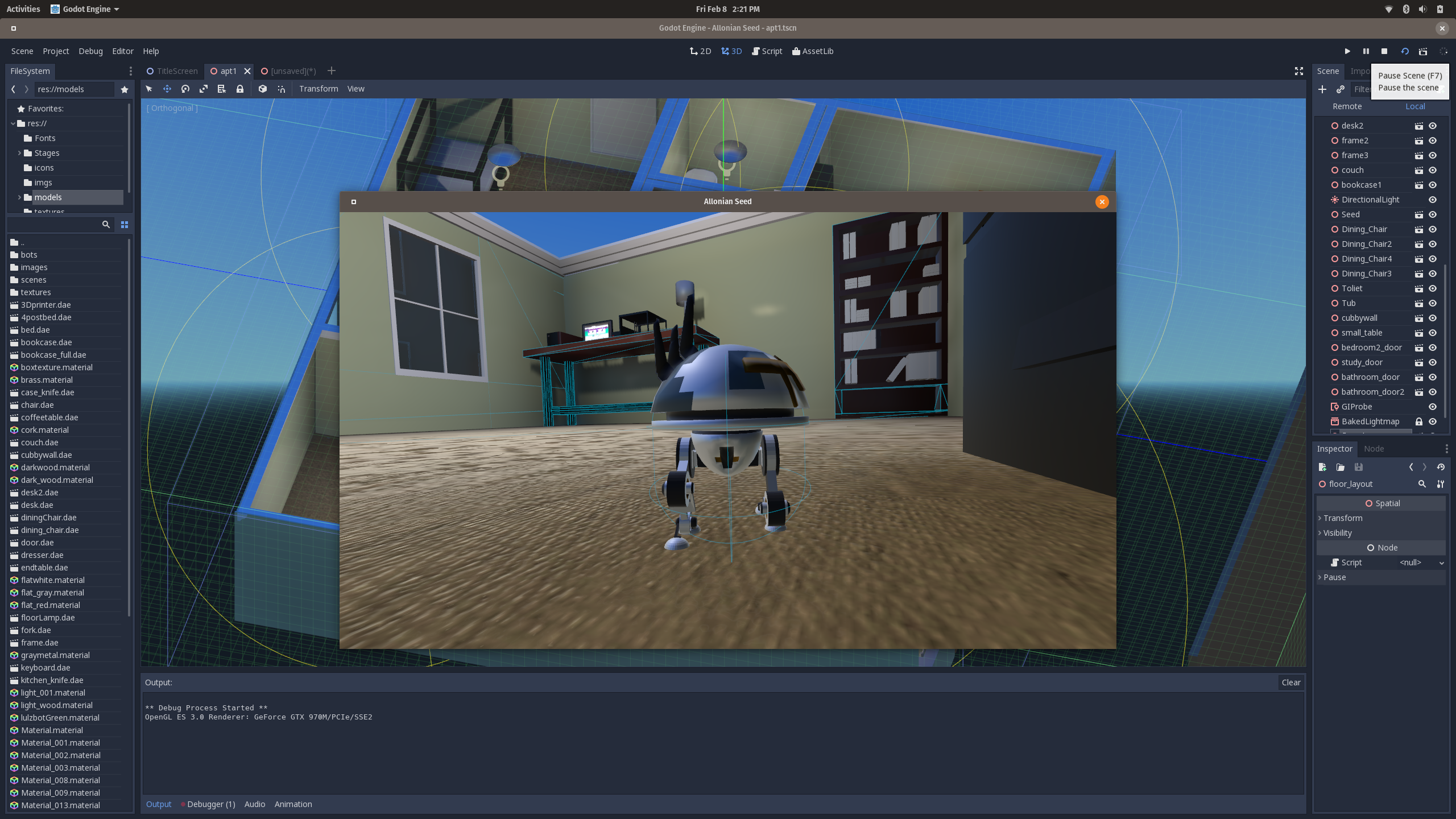Expand the Stages folder in FileSystem
This screenshot has height=819, width=1456.
pyautogui.click(x=19, y=153)
